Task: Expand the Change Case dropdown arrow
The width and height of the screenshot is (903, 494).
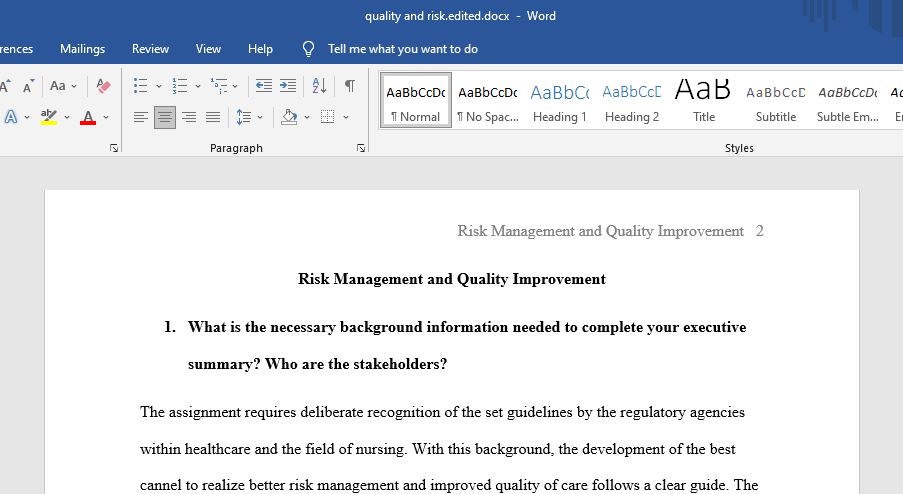Action: [74, 86]
